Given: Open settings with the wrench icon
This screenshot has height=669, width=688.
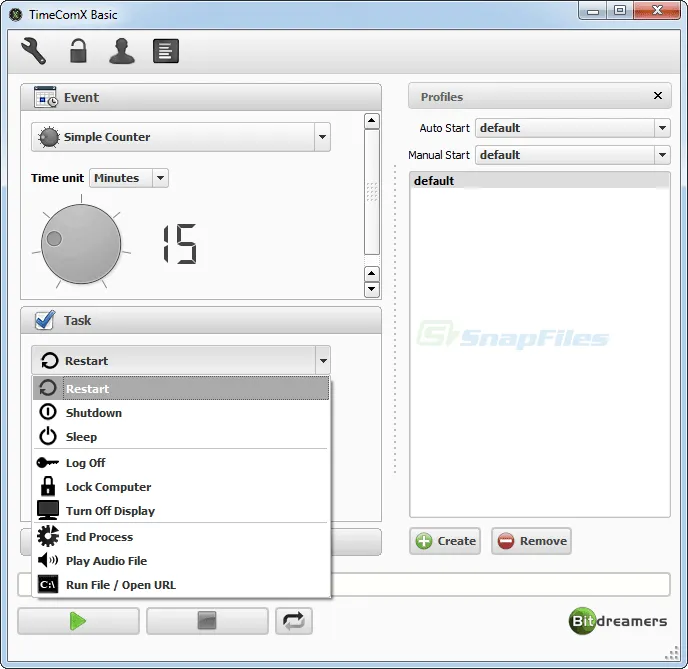Looking at the screenshot, I should point(33,51).
